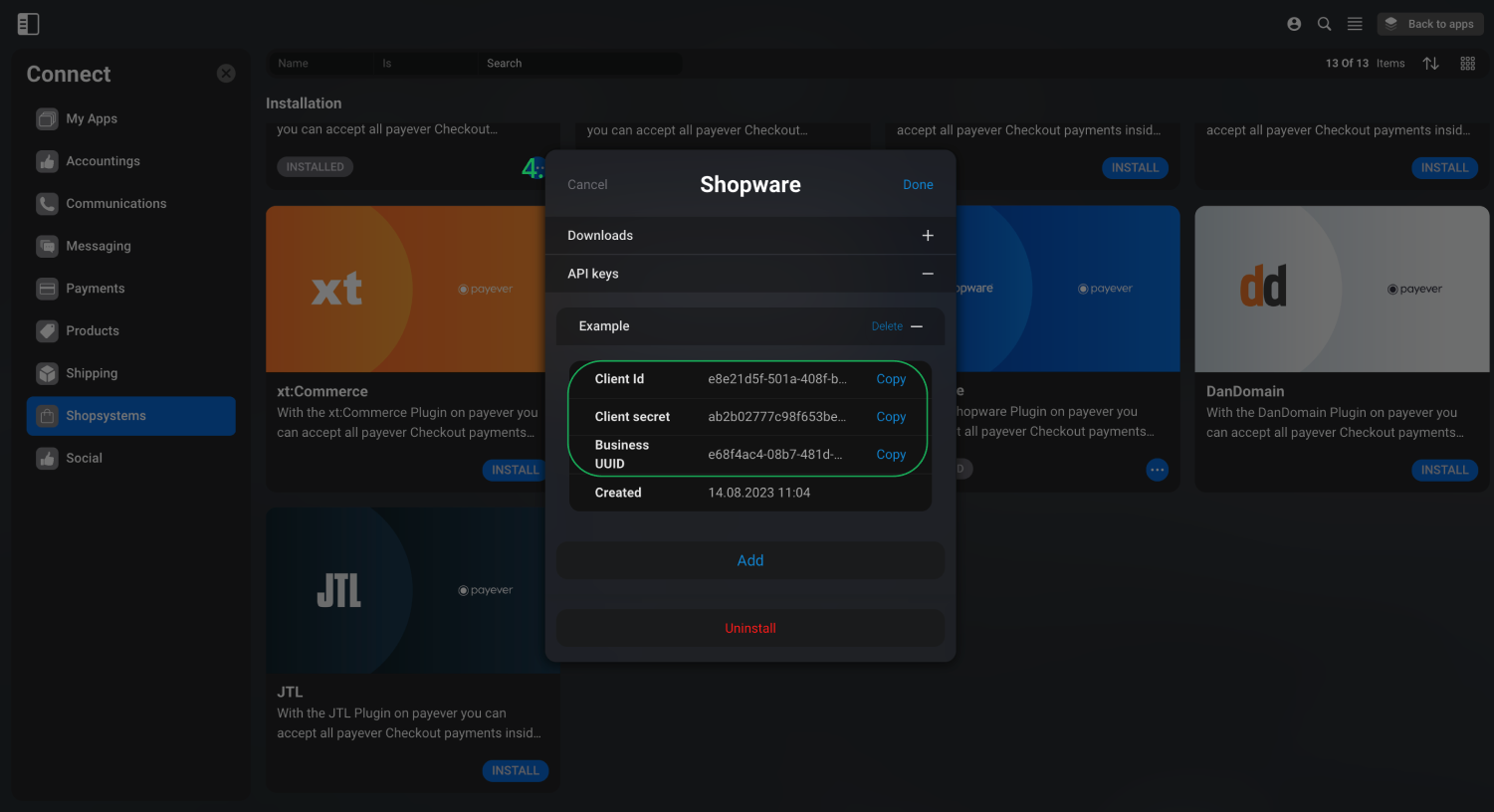Click the '13 Of 13 Items' counter

(x=1365, y=63)
